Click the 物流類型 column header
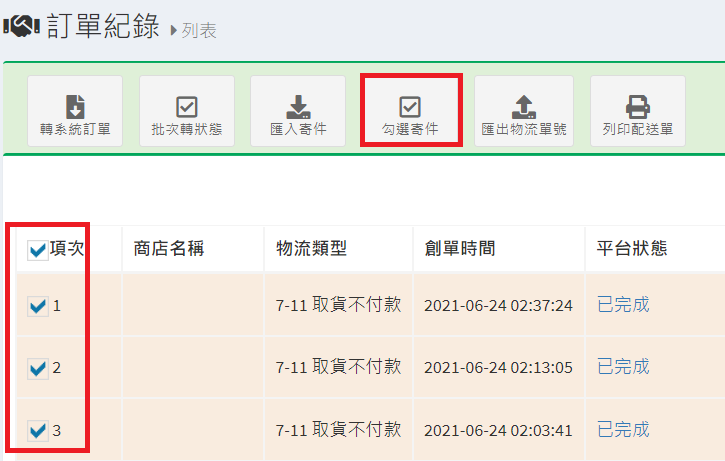 click(x=311, y=248)
